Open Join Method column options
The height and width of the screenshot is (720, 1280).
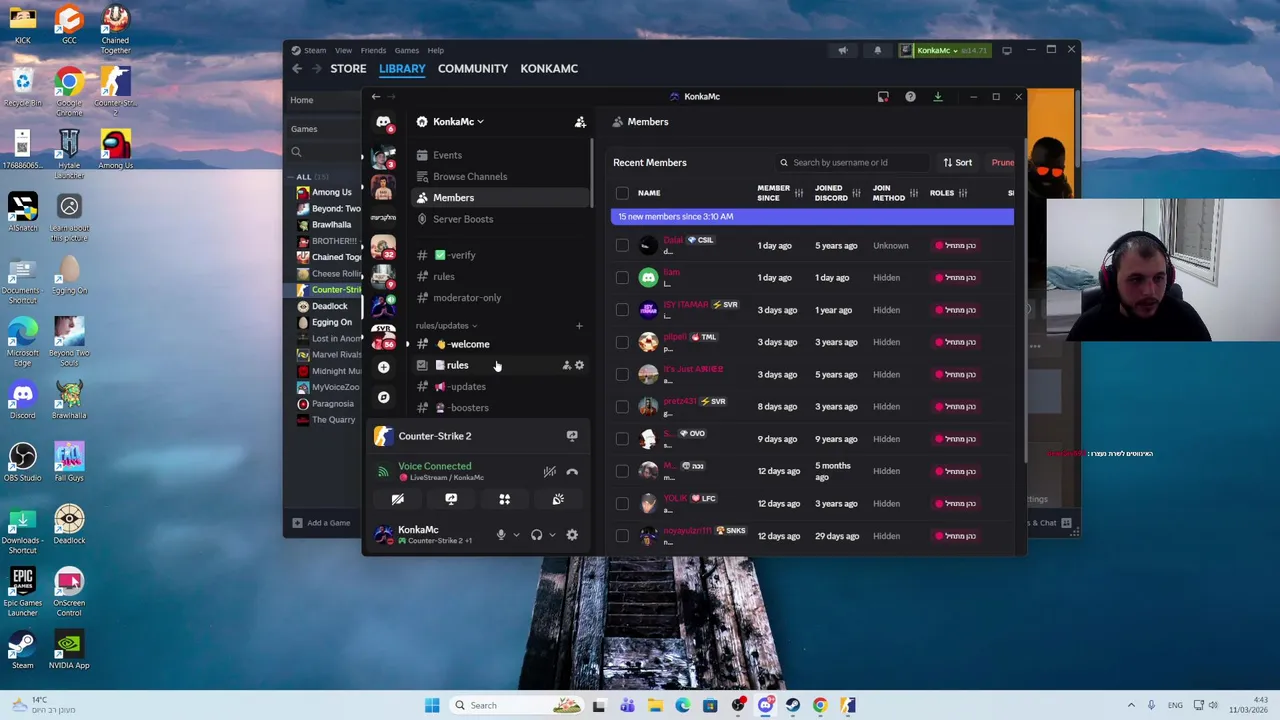(x=914, y=193)
